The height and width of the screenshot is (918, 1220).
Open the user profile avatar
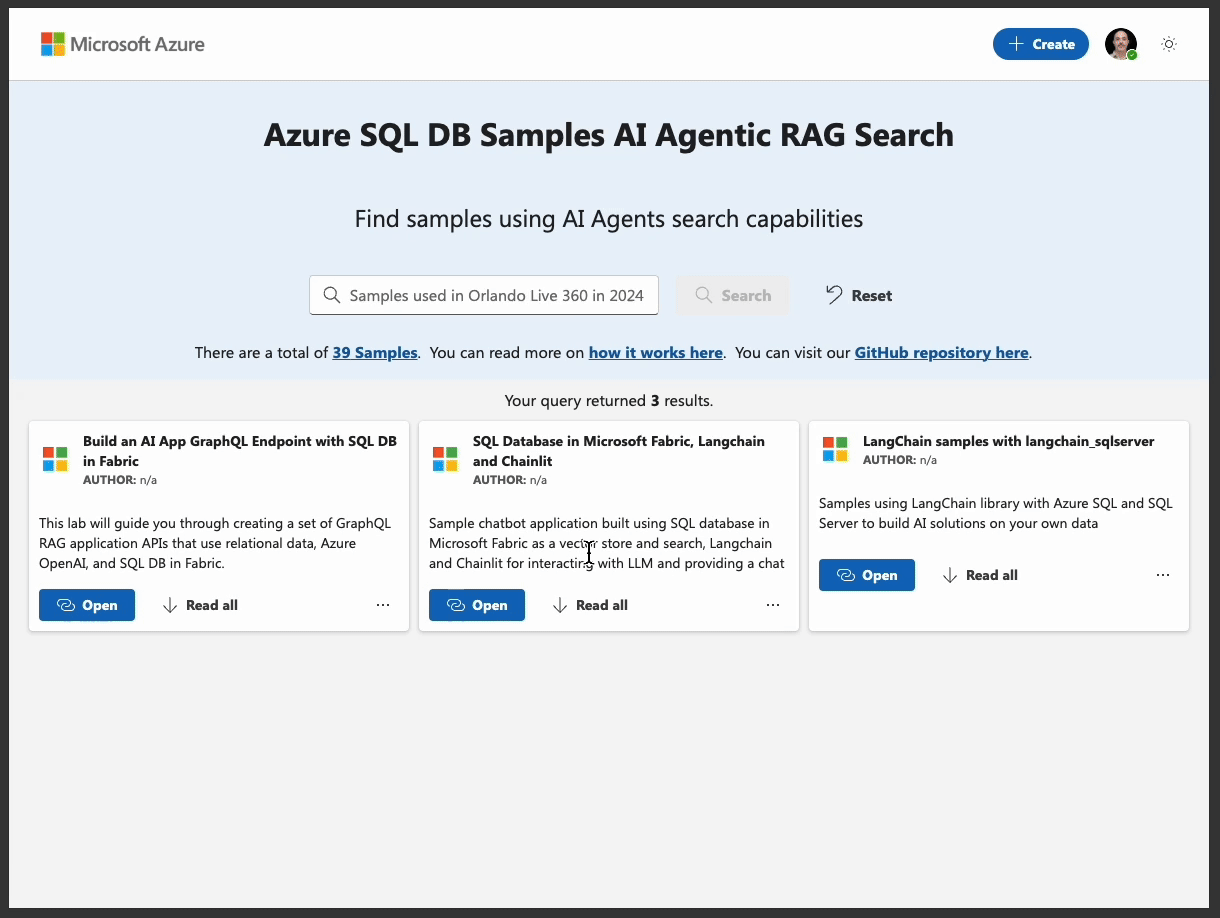(x=1120, y=44)
